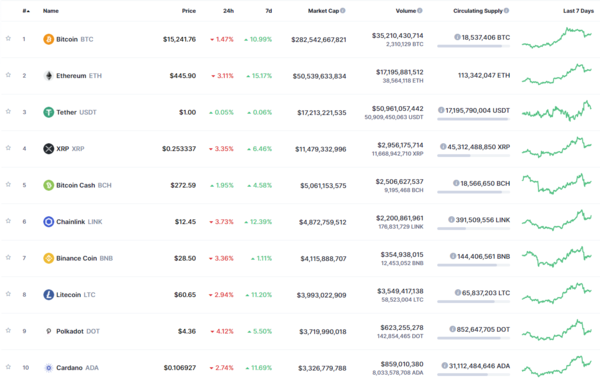Click the Tether green logo icon
Screen dimensions: 600x386
click(49, 112)
